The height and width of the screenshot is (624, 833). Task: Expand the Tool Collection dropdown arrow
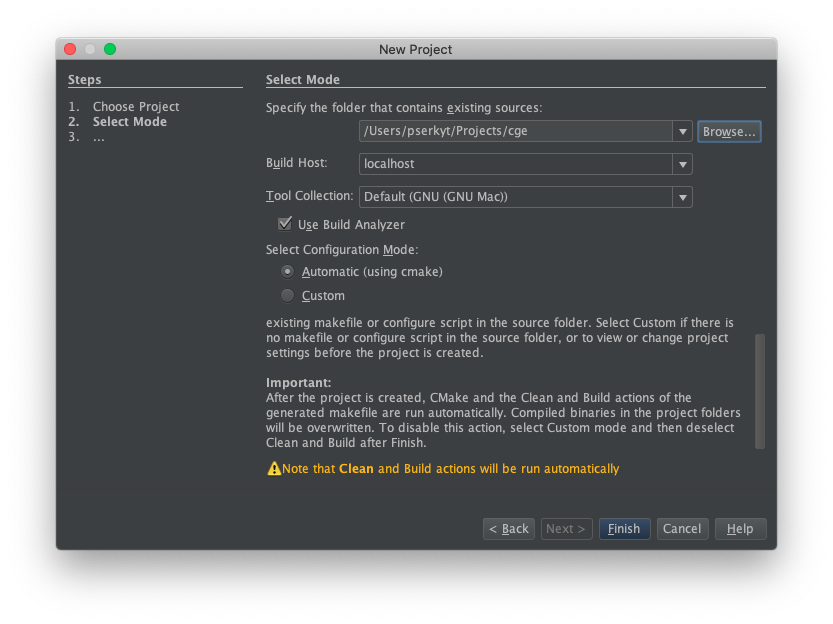683,197
